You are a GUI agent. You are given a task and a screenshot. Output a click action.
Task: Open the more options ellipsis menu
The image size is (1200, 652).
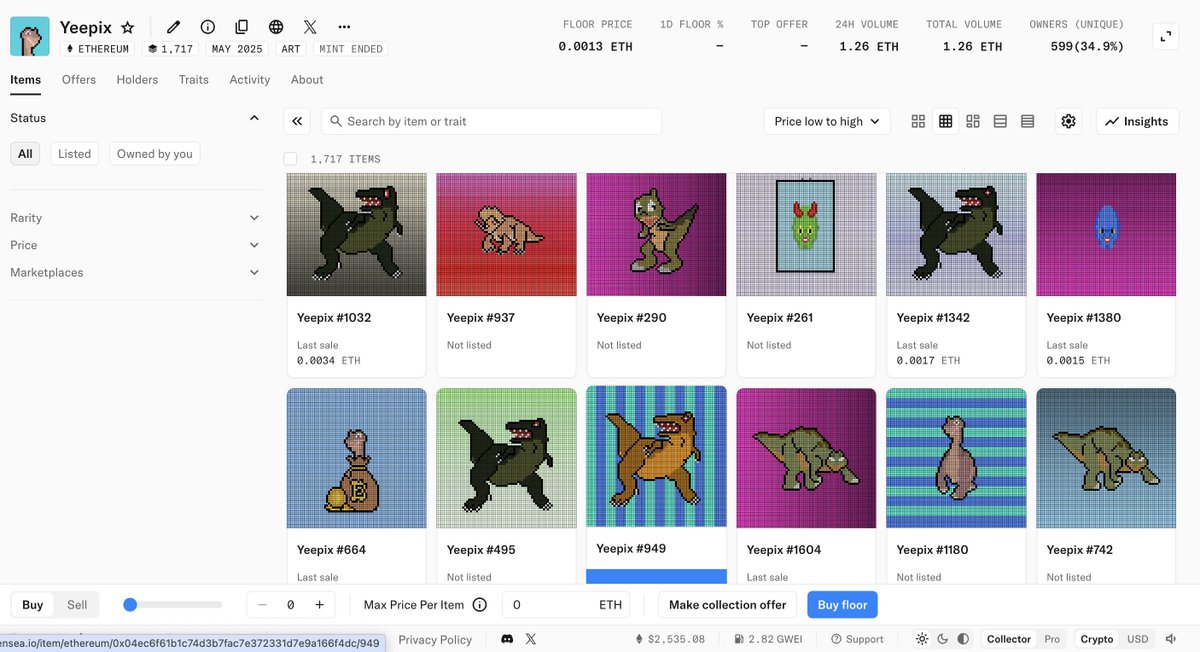tap(344, 27)
